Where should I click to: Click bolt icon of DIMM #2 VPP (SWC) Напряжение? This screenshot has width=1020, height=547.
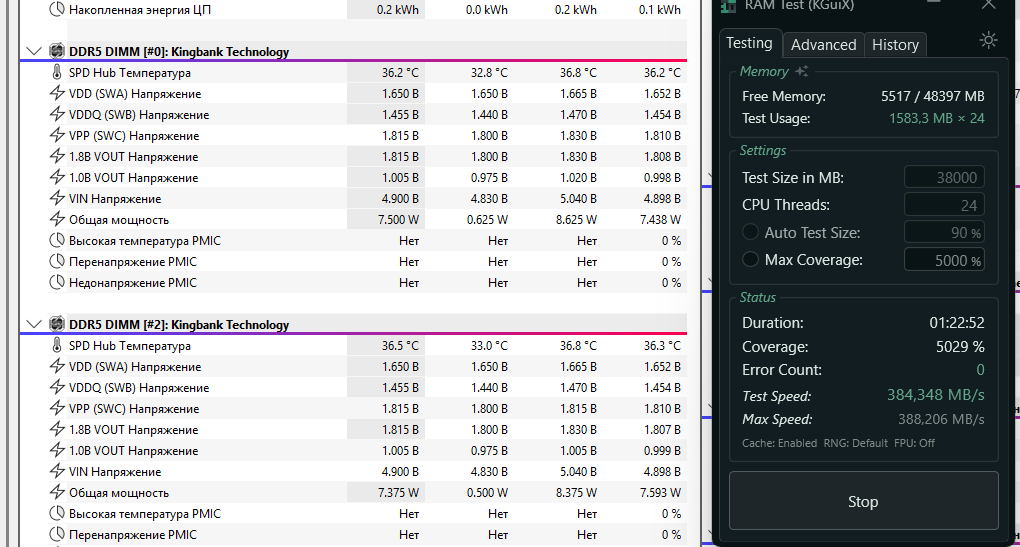[x=57, y=408]
